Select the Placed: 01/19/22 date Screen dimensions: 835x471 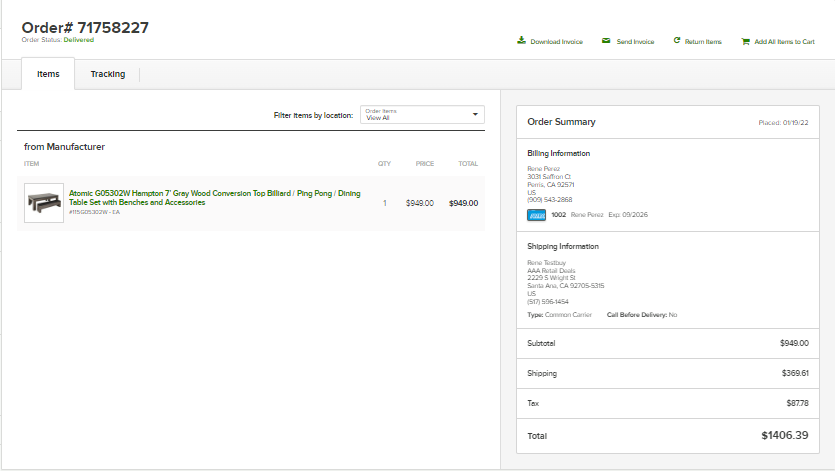783,123
